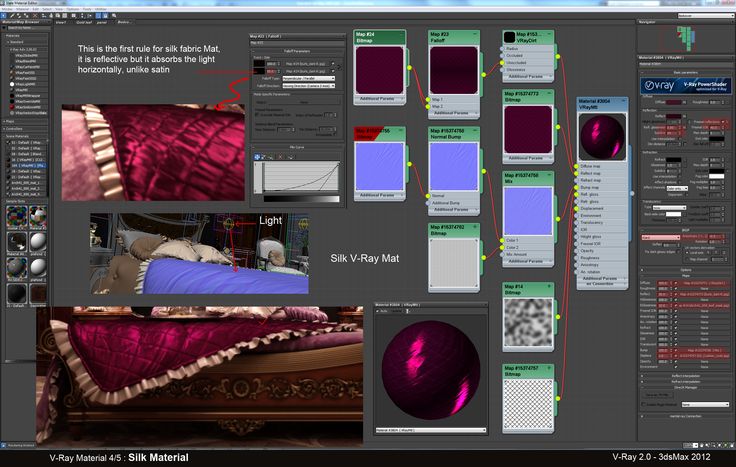The image size is (736, 467).
Task: Toggle the Parameter Editor panel icon
Action: coord(105,15)
